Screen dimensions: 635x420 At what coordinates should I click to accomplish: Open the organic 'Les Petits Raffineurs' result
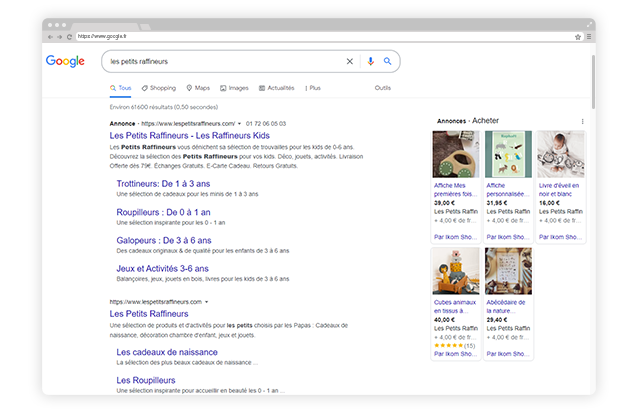pyautogui.click(x=149, y=313)
